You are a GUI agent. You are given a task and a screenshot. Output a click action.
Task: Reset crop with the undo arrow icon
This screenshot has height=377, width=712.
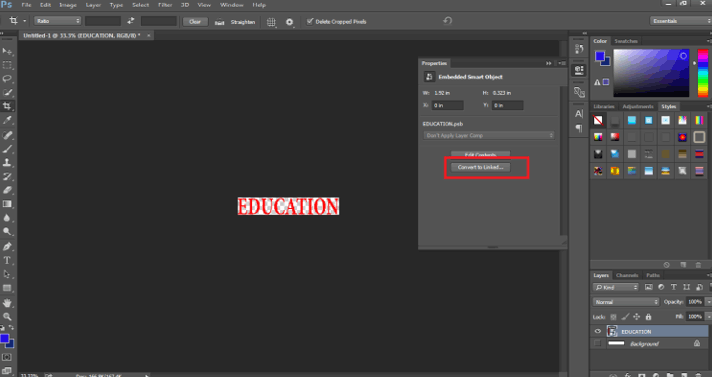448,21
